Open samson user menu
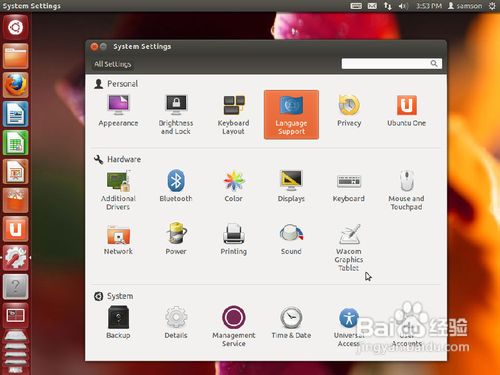The image size is (500, 375). pyautogui.click(x=465, y=6)
